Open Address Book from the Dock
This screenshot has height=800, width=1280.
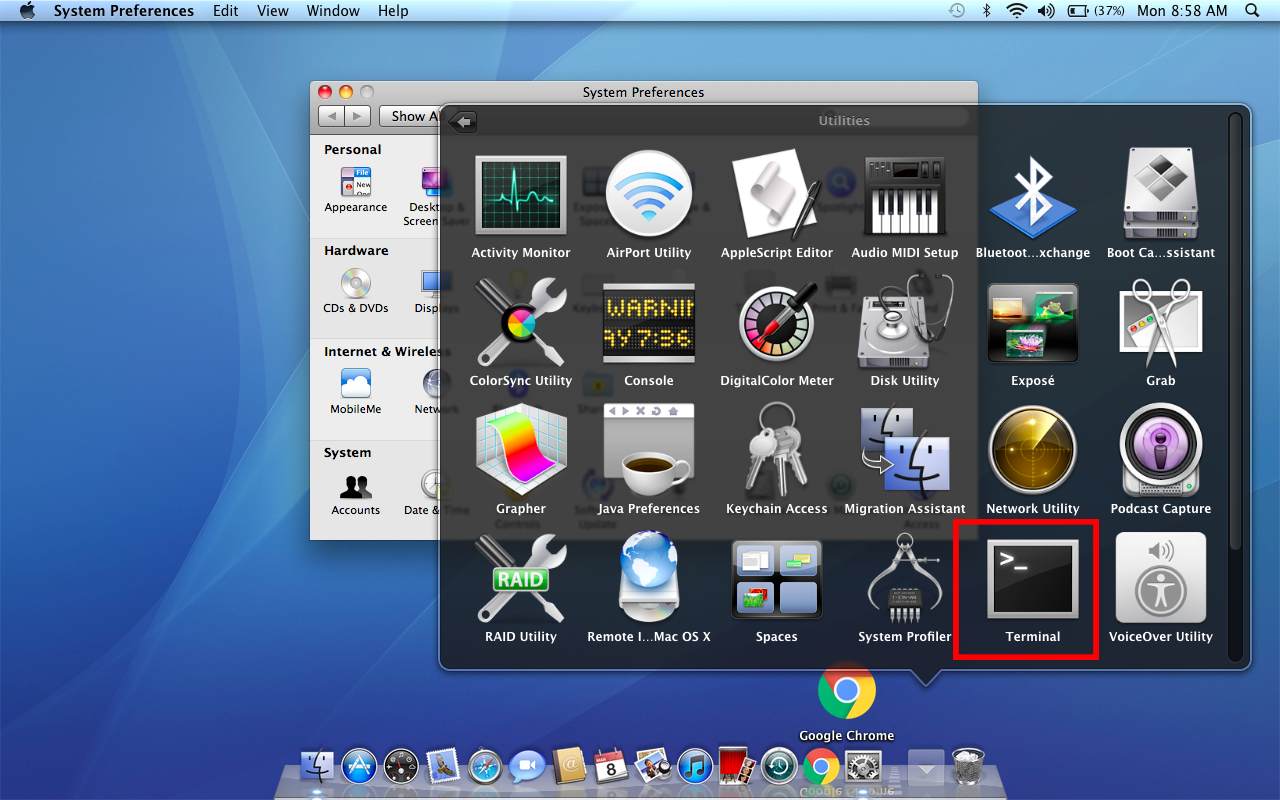[x=569, y=767]
